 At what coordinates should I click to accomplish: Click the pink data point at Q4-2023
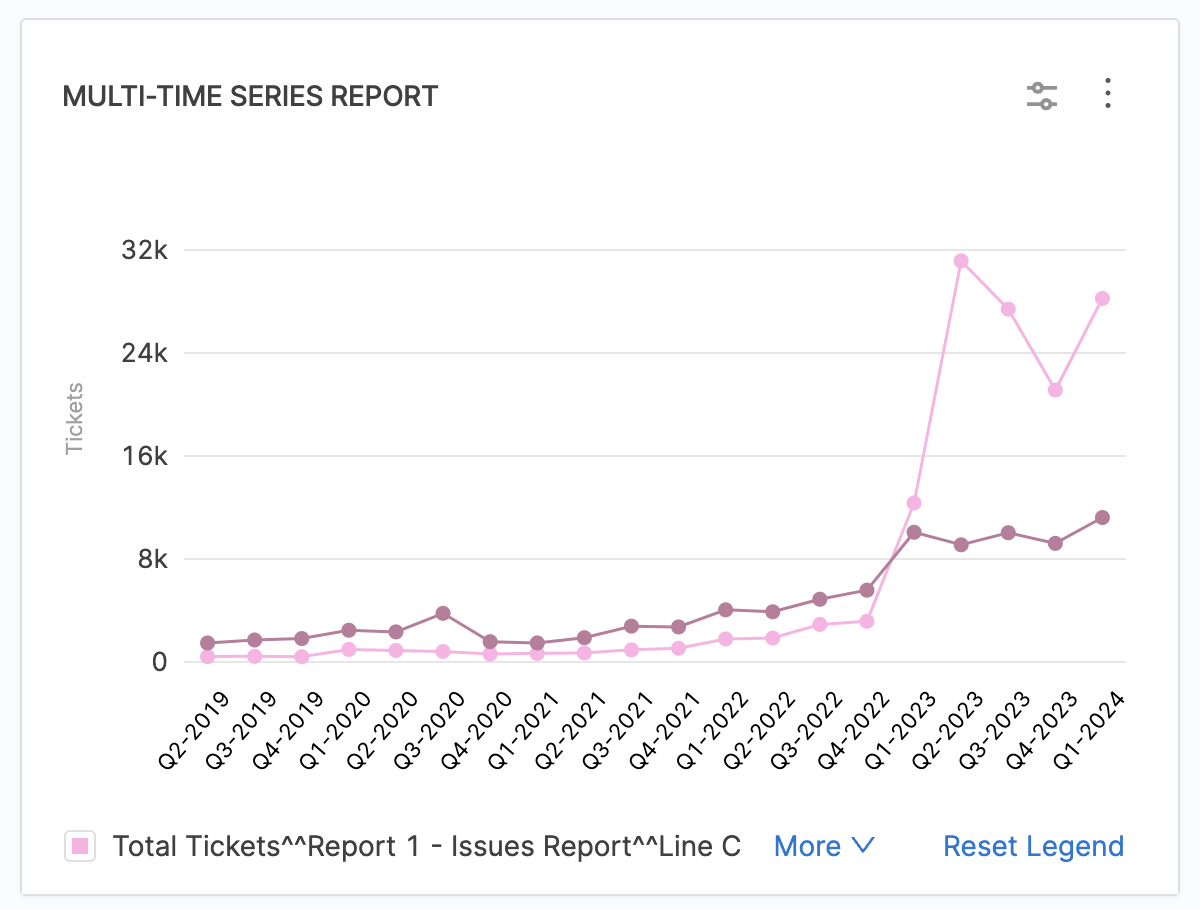click(x=1055, y=390)
